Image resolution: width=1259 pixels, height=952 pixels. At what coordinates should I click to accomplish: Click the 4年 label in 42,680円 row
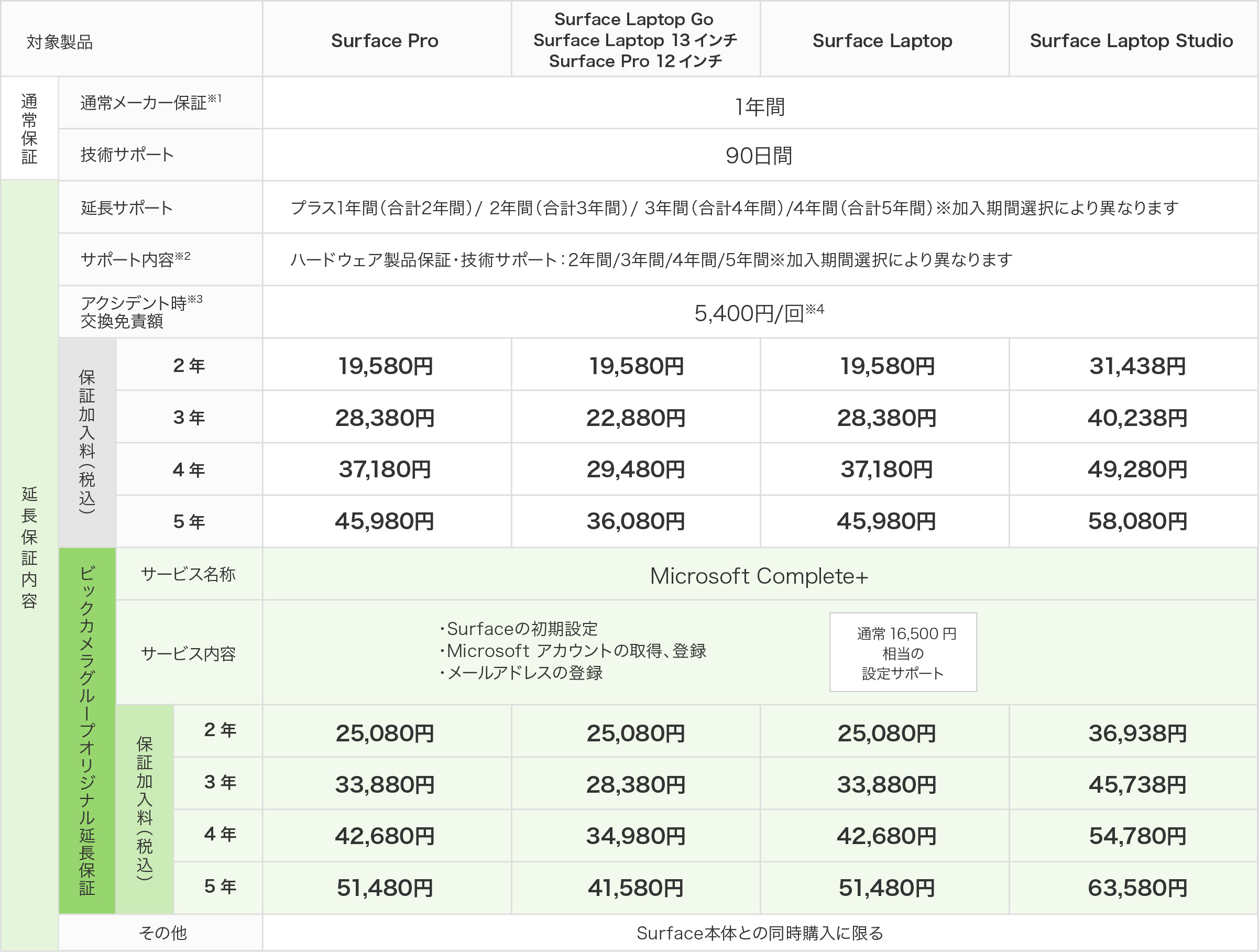point(220,834)
